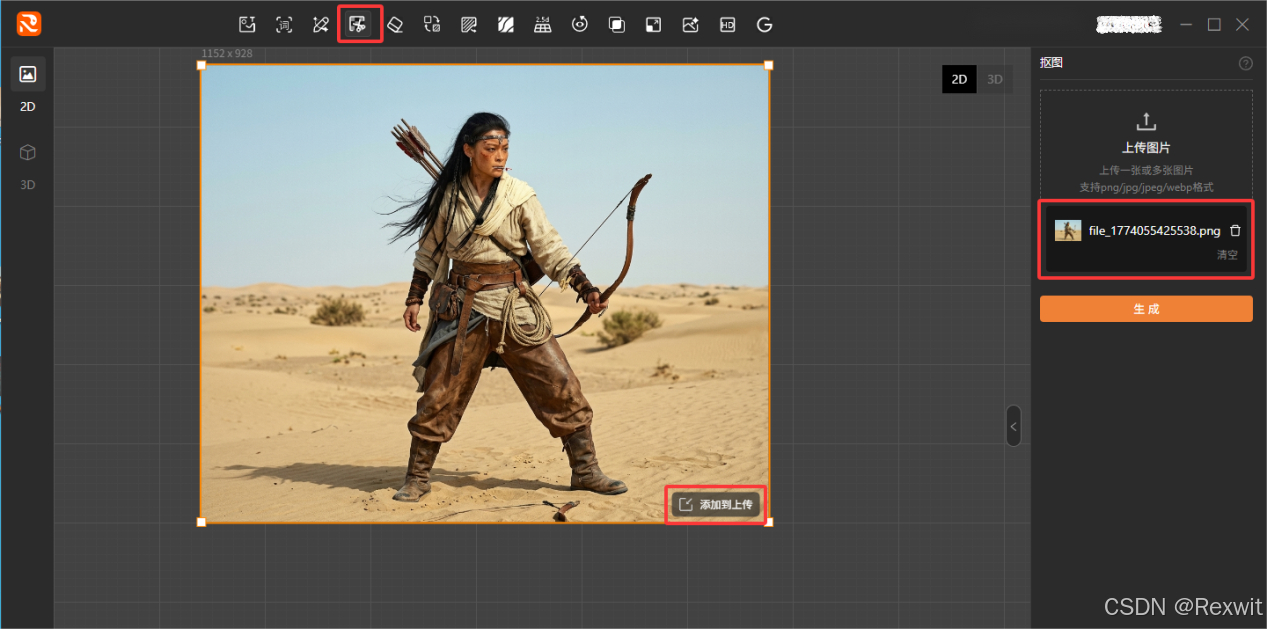Click the orange 生成 button

1146,309
